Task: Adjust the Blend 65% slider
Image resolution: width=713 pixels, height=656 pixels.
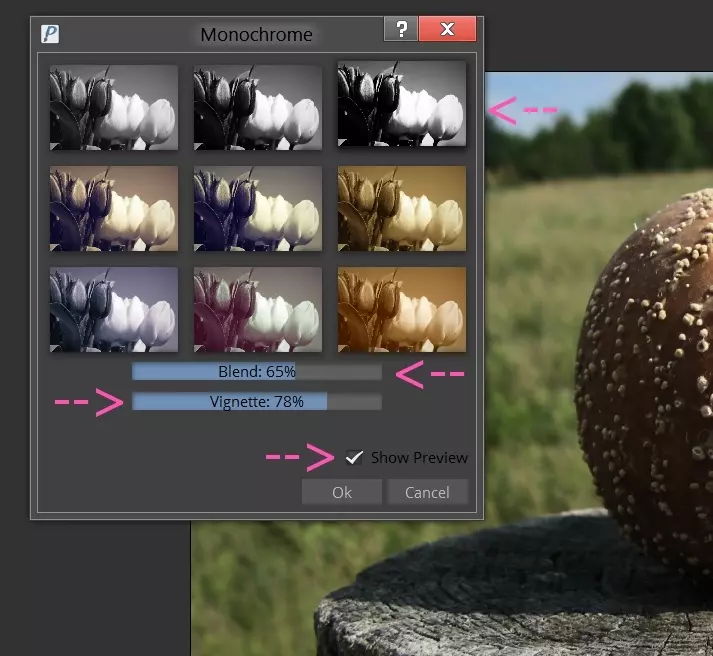Action: coord(256,371)
